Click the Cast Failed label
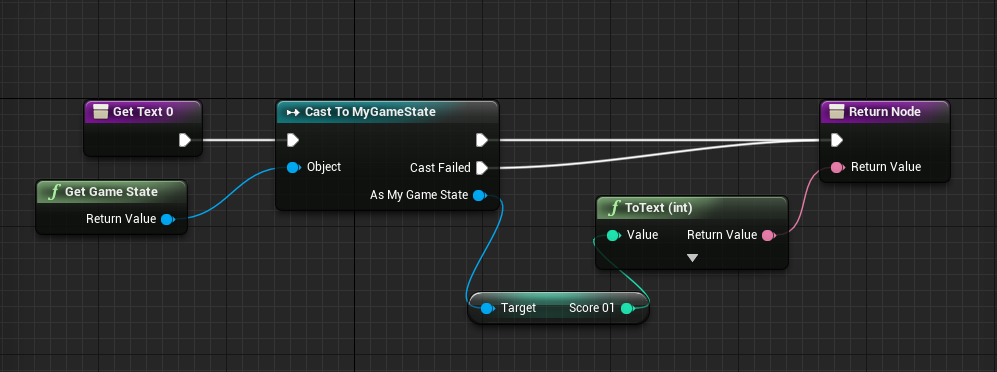 (440, 168)
